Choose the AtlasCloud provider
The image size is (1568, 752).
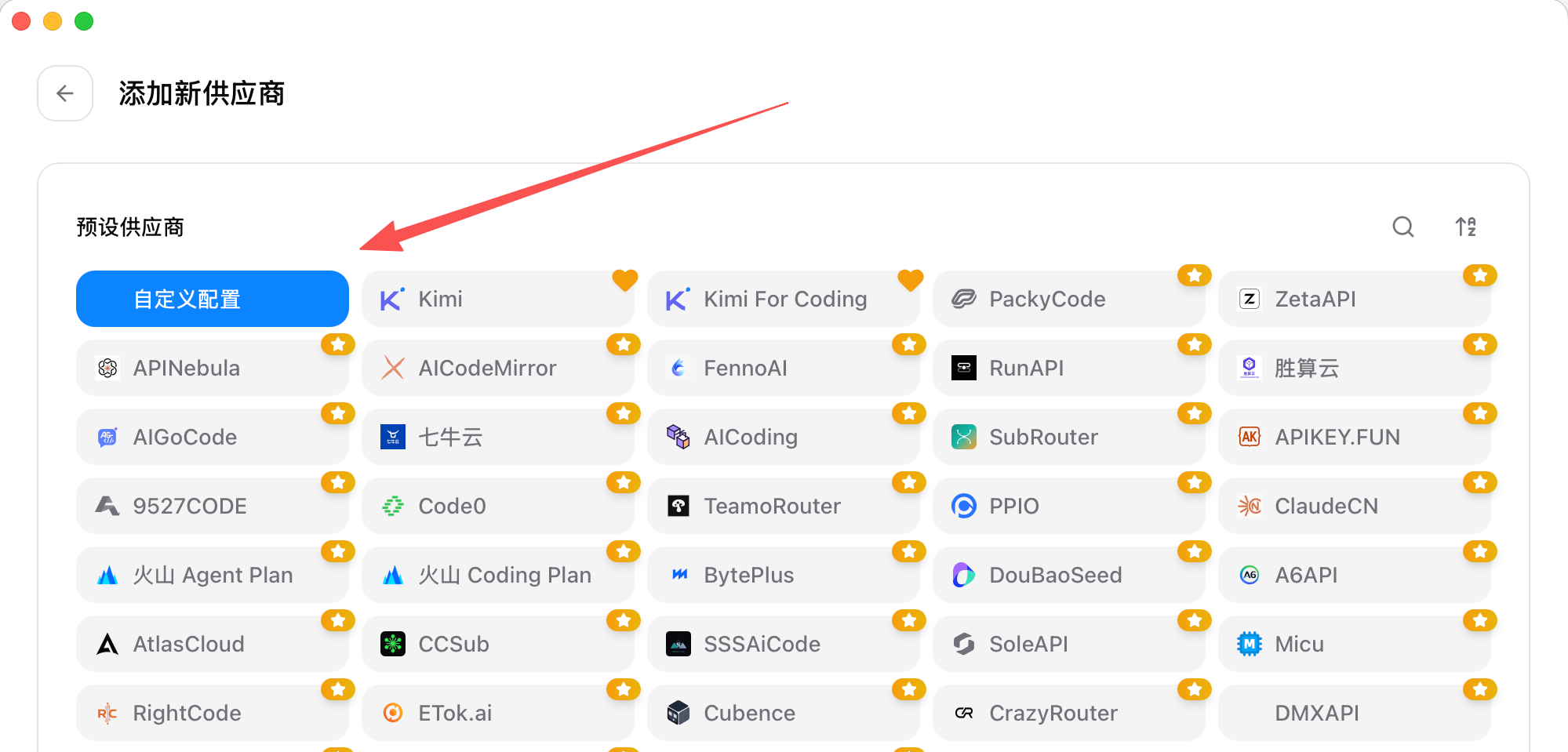click(x=213, y=644)
